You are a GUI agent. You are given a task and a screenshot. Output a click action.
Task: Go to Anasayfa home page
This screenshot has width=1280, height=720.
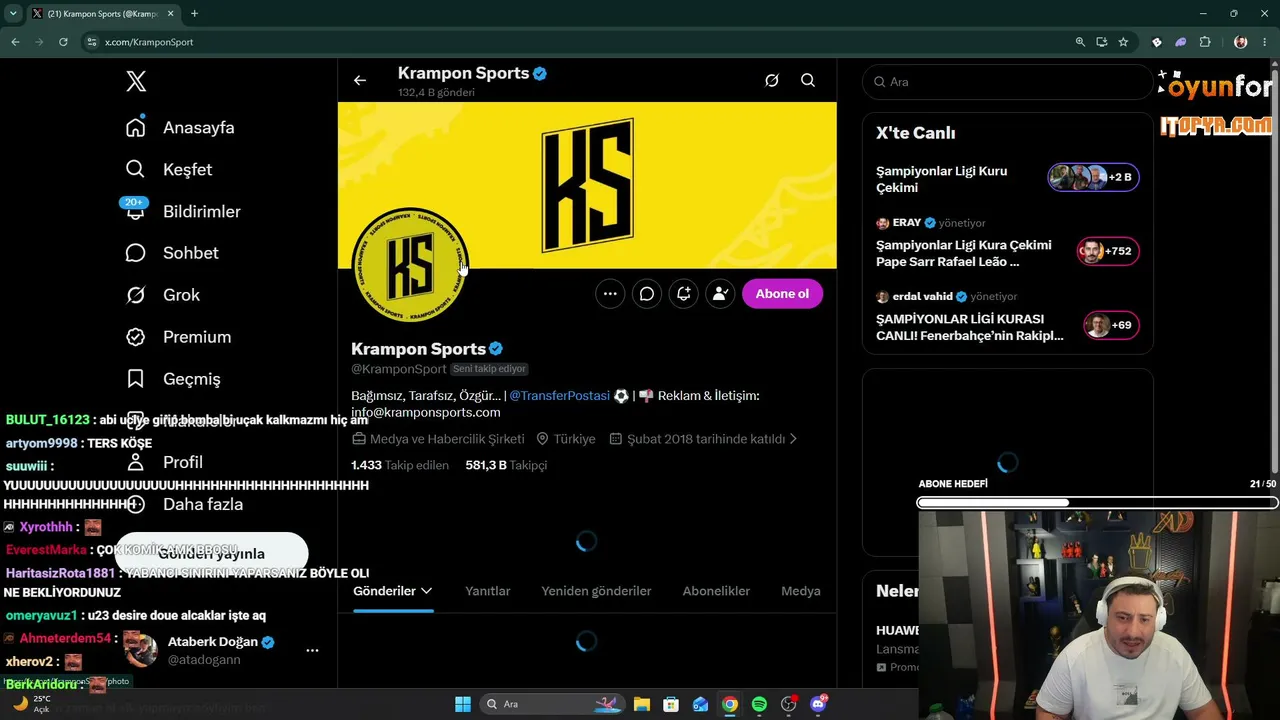click(x=180, y=127)
